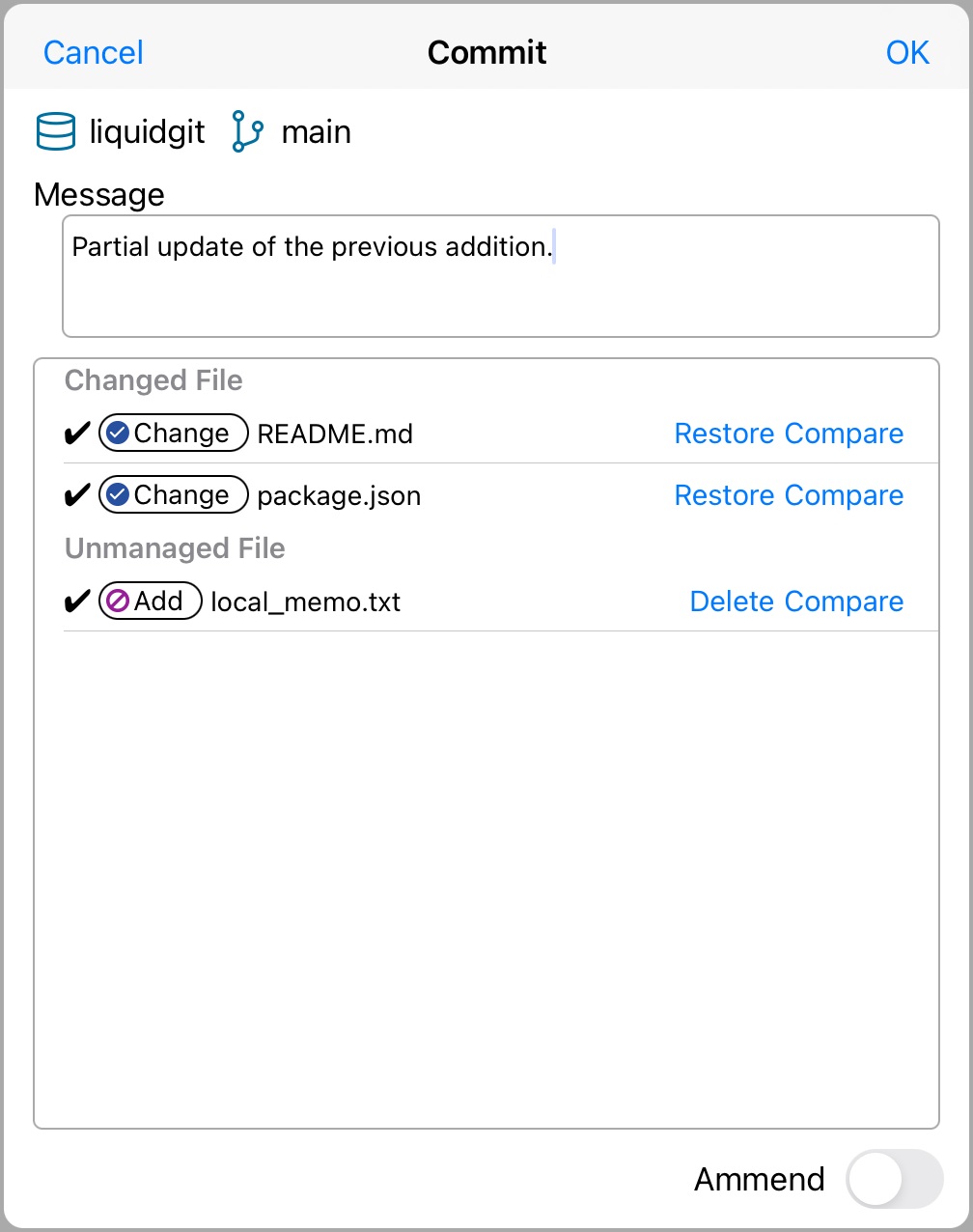The image size is (973, 1232).
Task: Compare changes in package.json
Action: click(844, 496)
